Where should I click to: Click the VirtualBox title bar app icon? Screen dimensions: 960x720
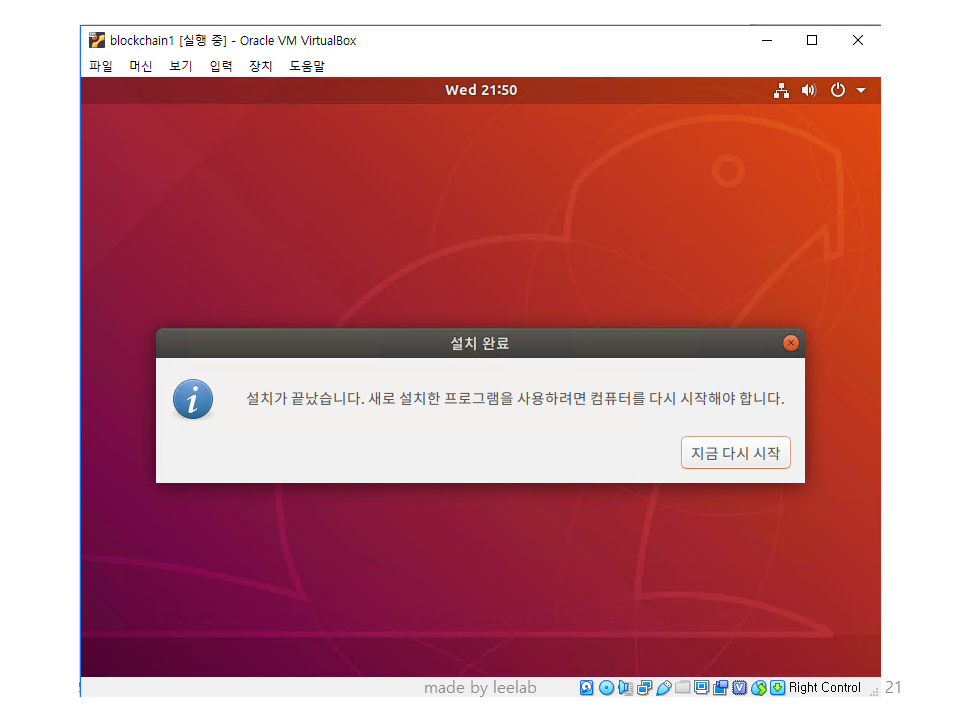97,40
